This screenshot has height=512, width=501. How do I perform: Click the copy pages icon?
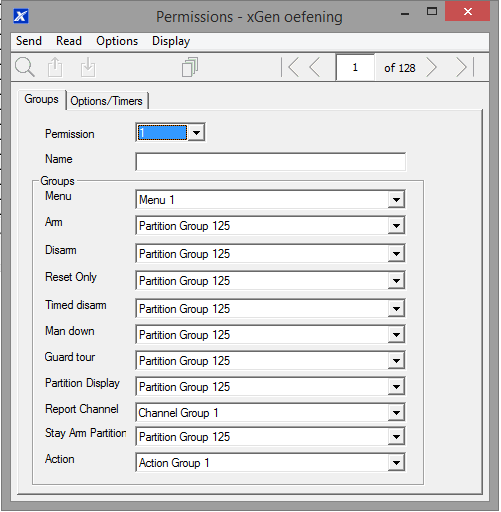point(190,67)
